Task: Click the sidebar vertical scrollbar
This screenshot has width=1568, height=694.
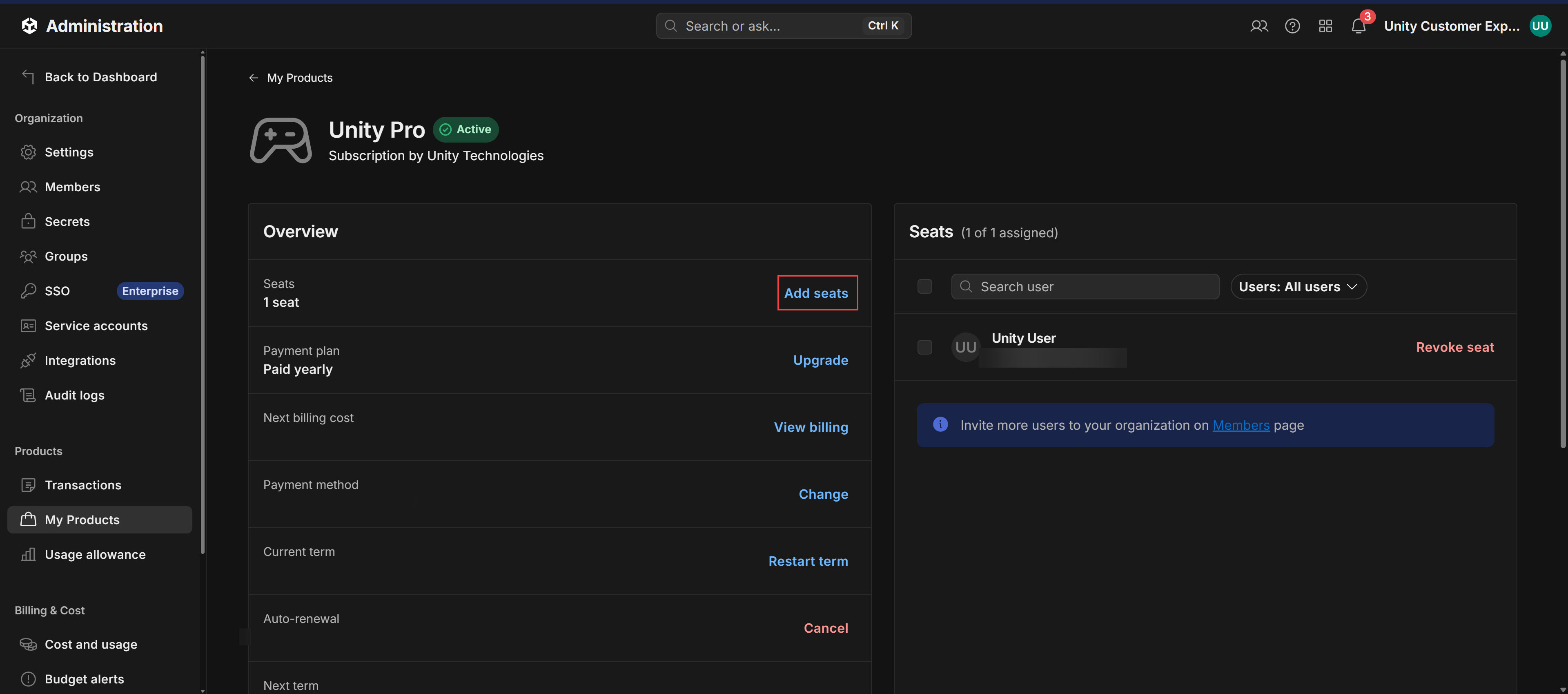Action: tap(202, 304)
